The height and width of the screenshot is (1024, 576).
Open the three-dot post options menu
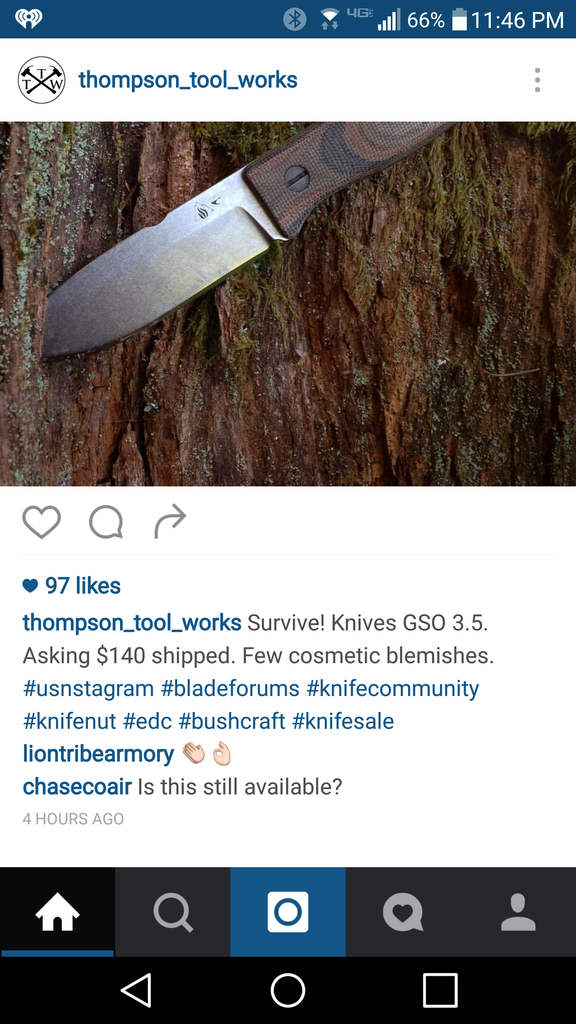(x=537, y=80)
